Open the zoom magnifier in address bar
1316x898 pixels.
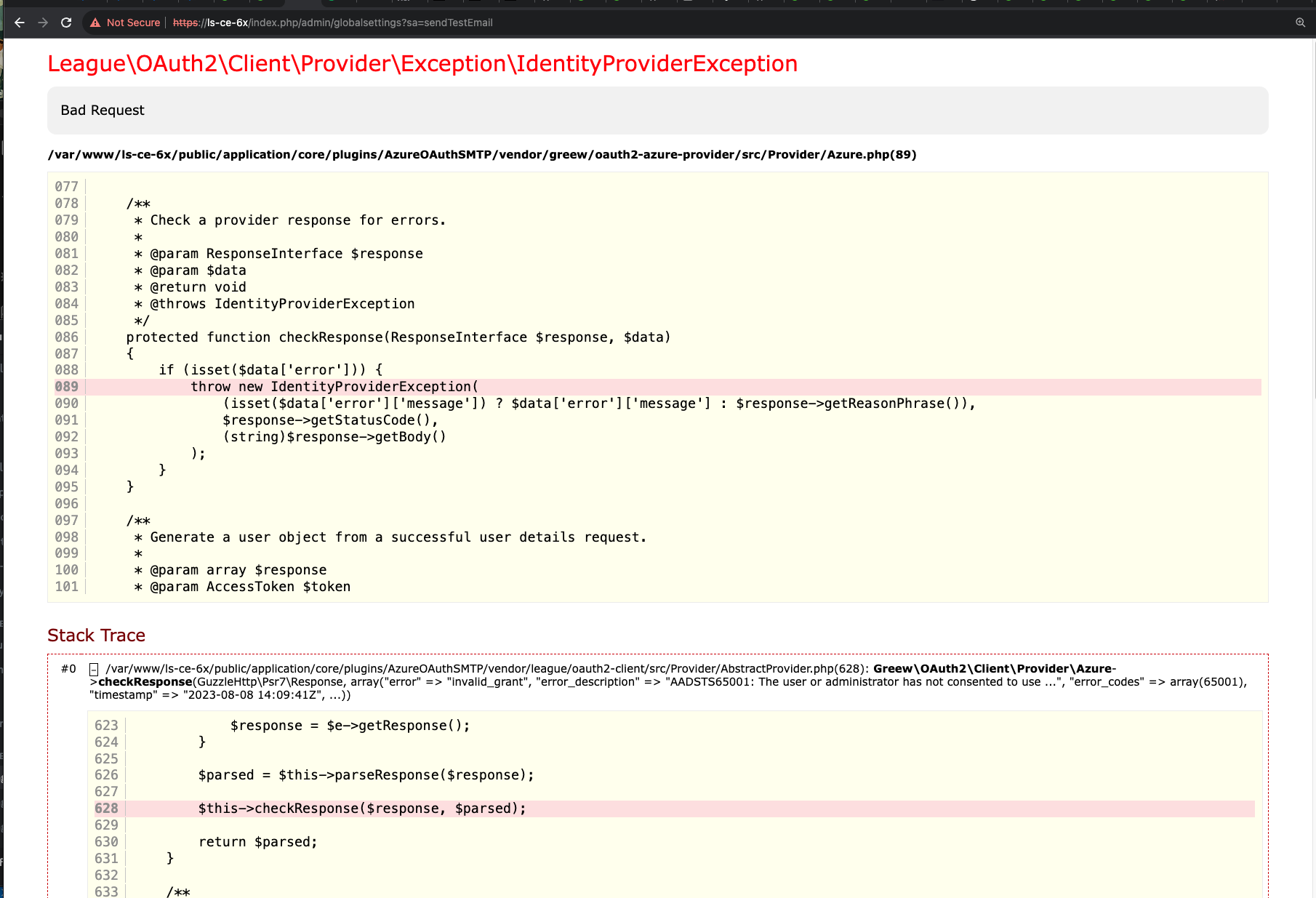click(1300, 23)
